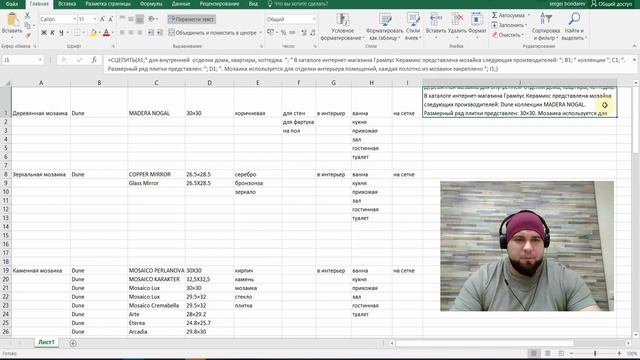The image size is (640, 360).
Task: Increase decimal places icon
Action: coord(304,32)
